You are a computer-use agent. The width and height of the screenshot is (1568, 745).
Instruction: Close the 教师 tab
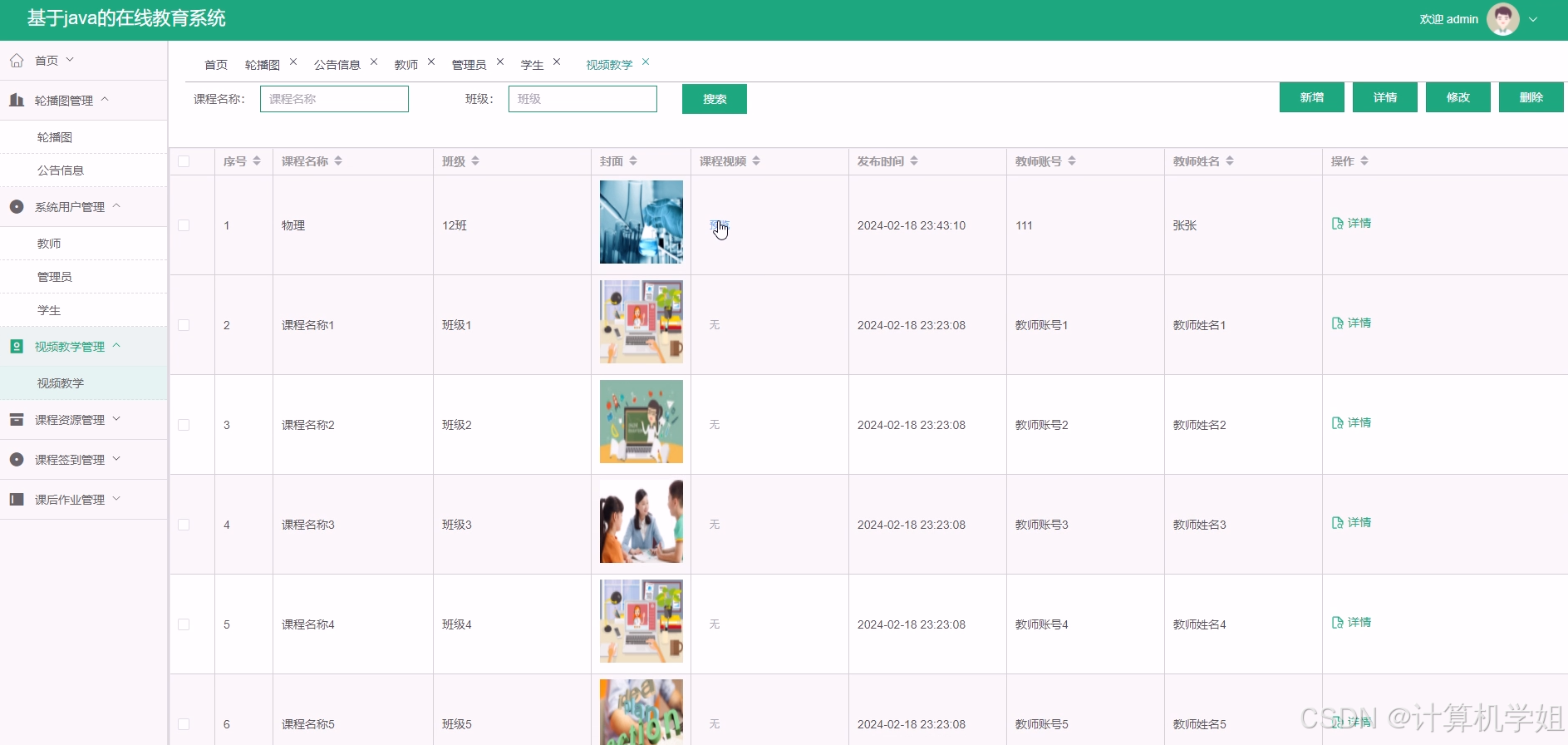point(431,62)
